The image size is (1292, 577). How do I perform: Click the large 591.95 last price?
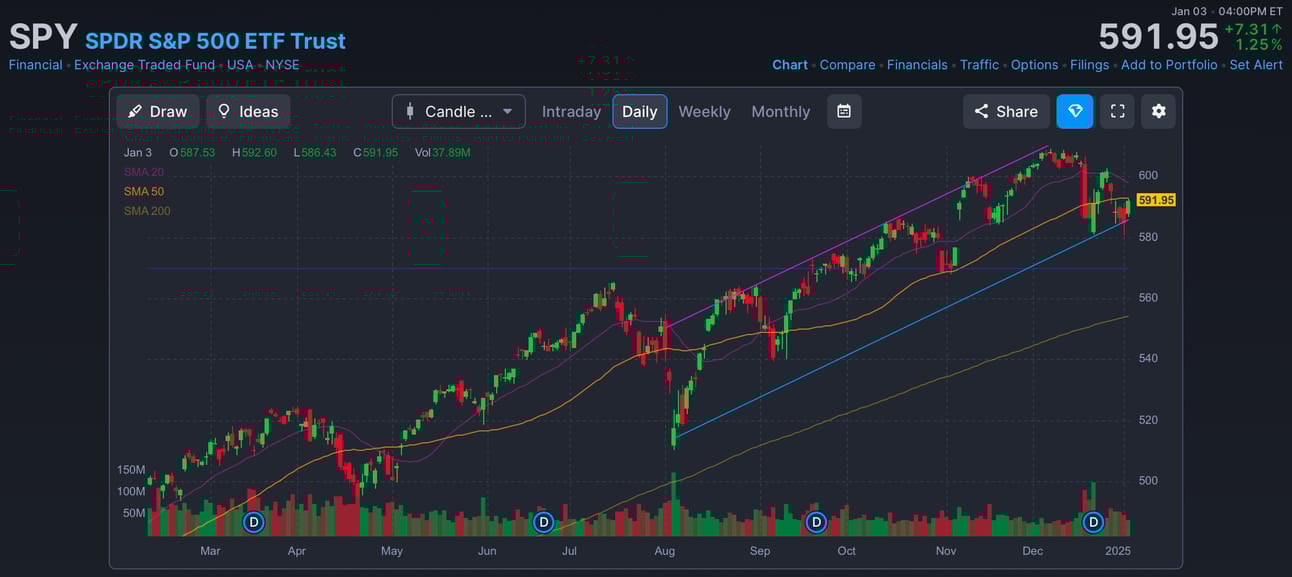point(1158,37)
